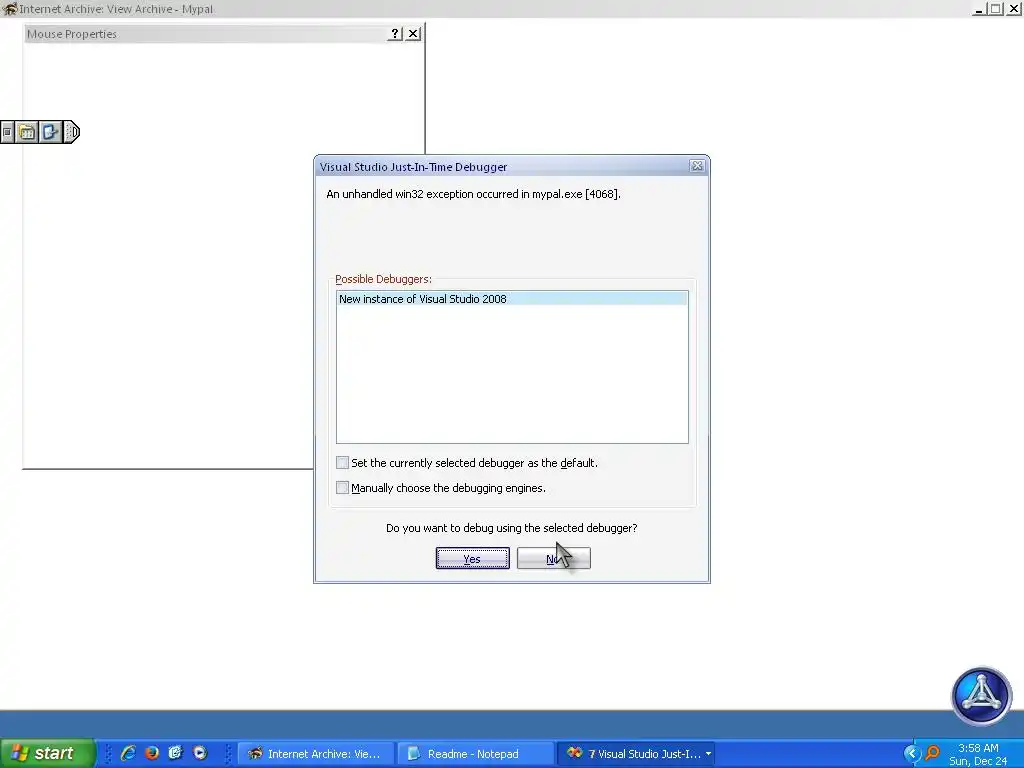Viewport: 1024px width, 768px height.
Task: Enable 'Set the currently selected debugger as the default'
Action: (x=342, y=463)
